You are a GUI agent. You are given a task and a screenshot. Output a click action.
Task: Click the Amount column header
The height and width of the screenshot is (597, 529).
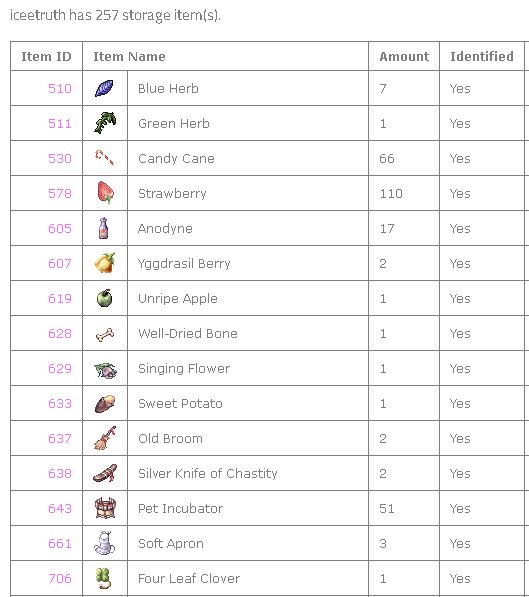tap(404, 56)
